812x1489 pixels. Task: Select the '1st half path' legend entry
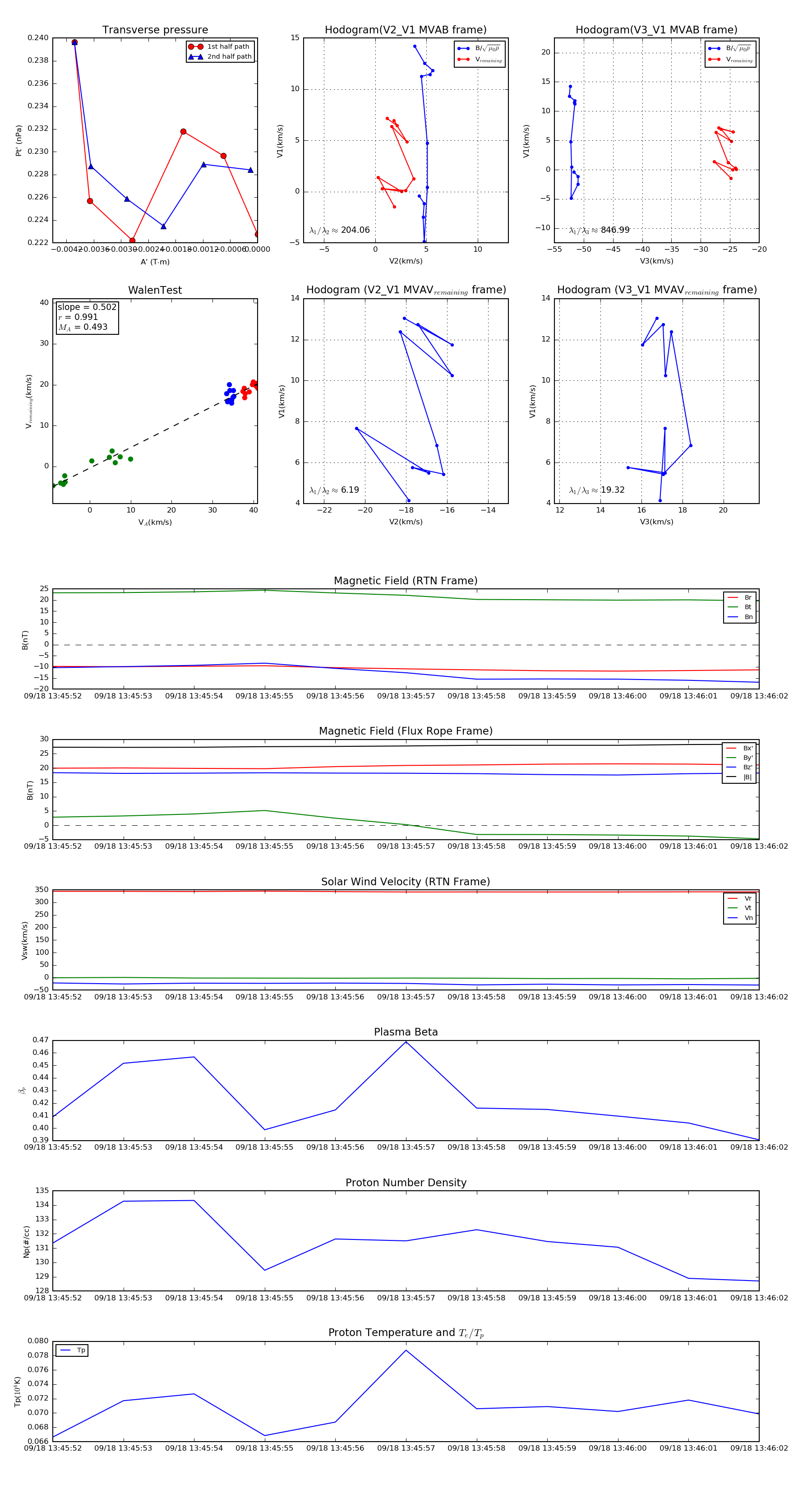pos(220,47)
